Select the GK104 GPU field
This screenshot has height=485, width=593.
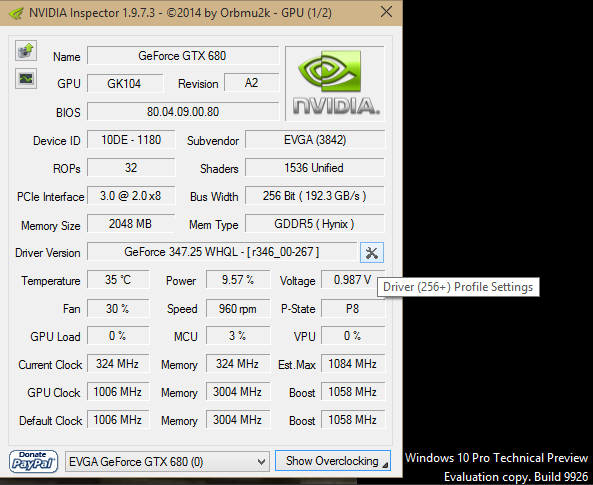(x=125, y=83)
